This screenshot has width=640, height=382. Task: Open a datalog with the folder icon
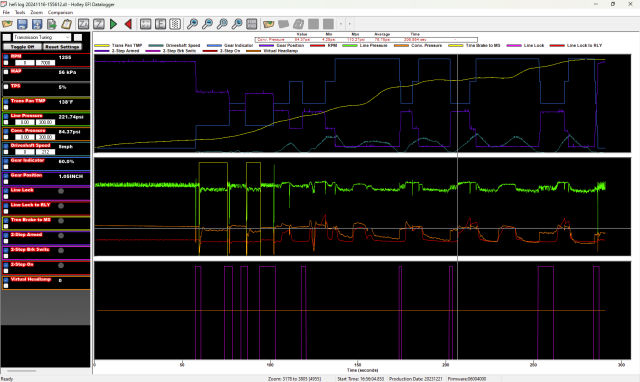(x=7, y=24)
